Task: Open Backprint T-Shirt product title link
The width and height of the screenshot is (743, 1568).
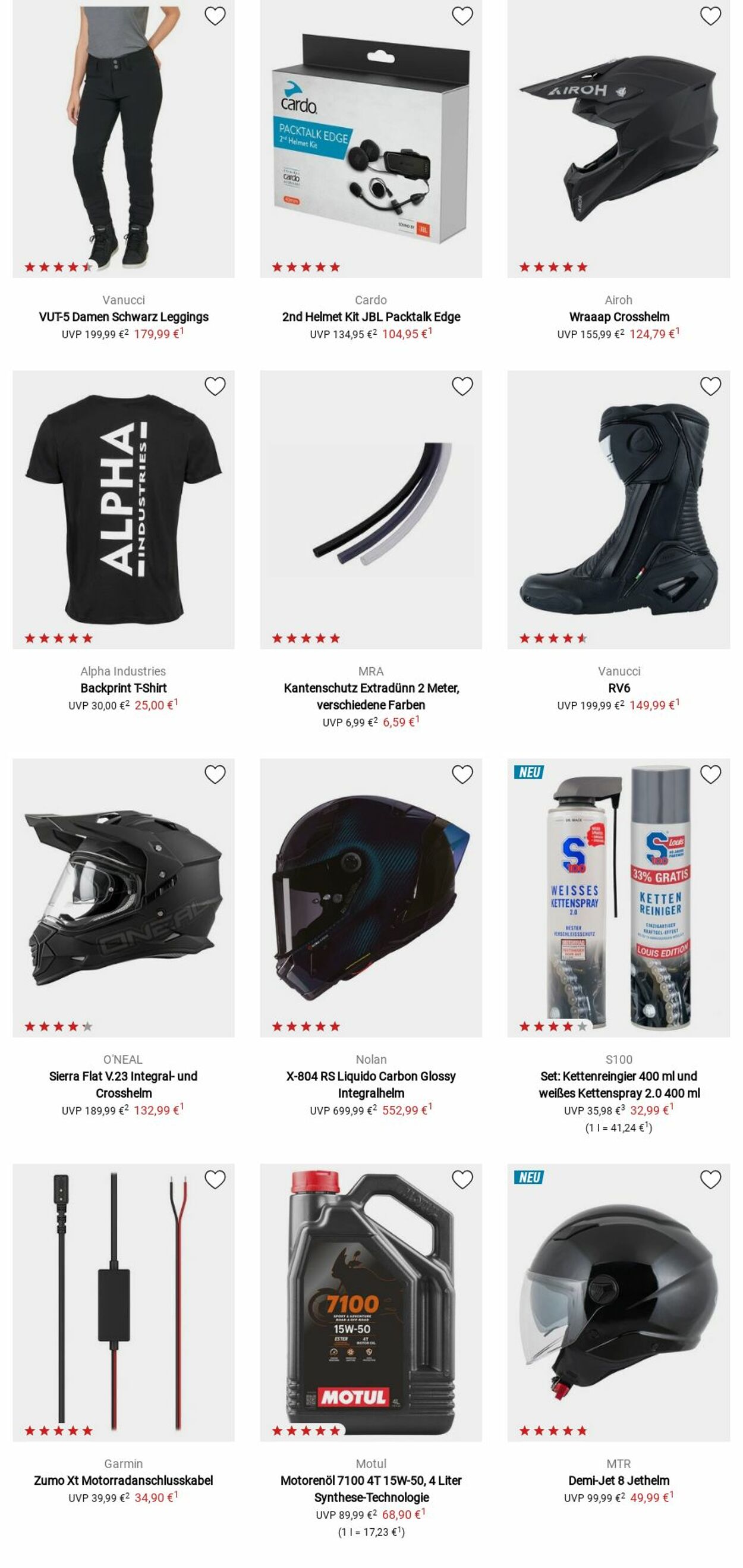Action: pos(124,689)
